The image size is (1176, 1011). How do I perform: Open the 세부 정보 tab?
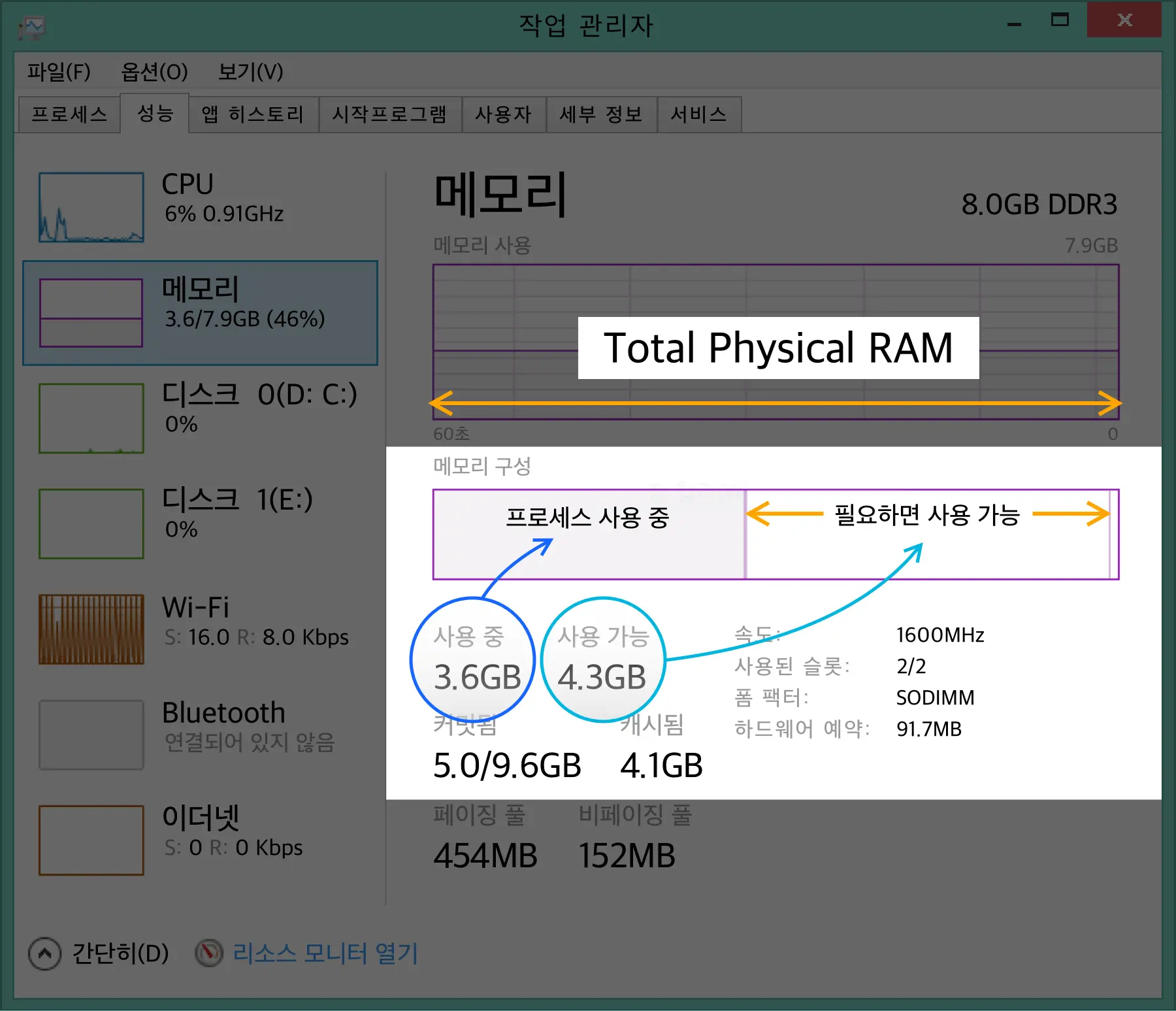(x=601, y=114)
